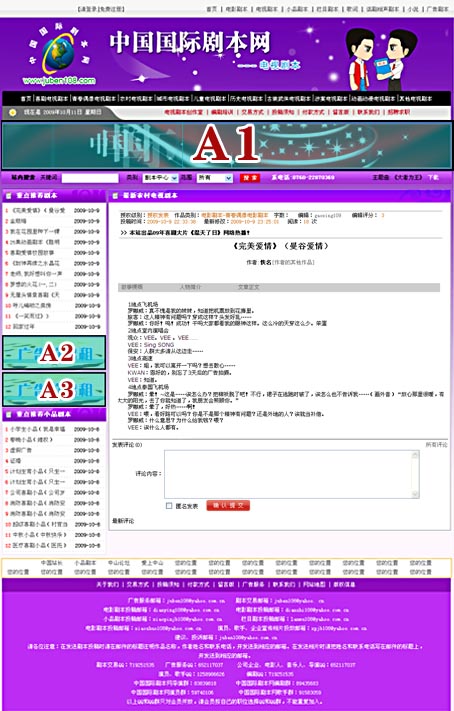The height and width of the screenshot is (711, 454).
Task: Click inside the 评论内容 comment text area
Action: pos(288,474)
